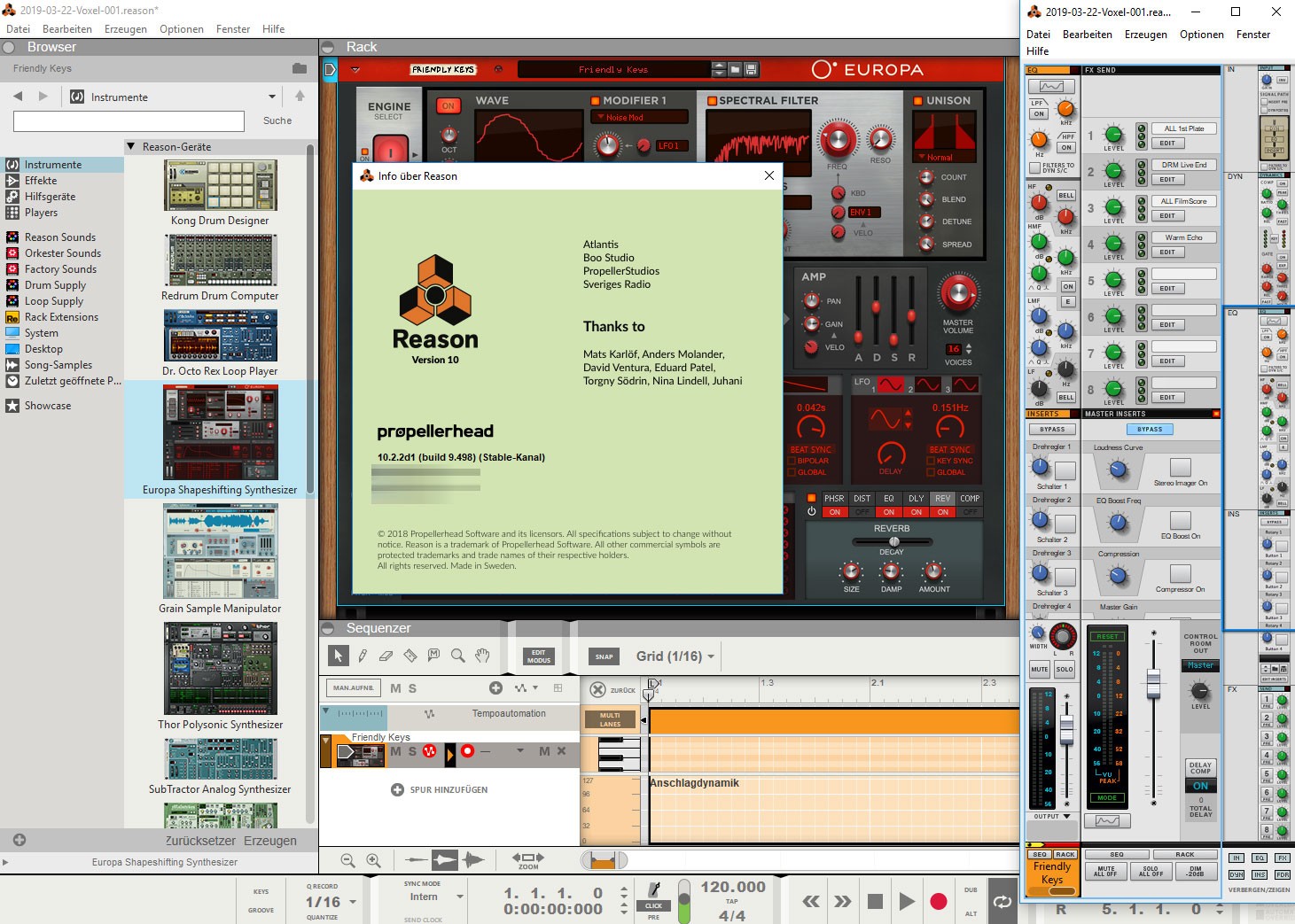
Task: Select the Pencil tool in the sequencer
Action: (363, 656)
